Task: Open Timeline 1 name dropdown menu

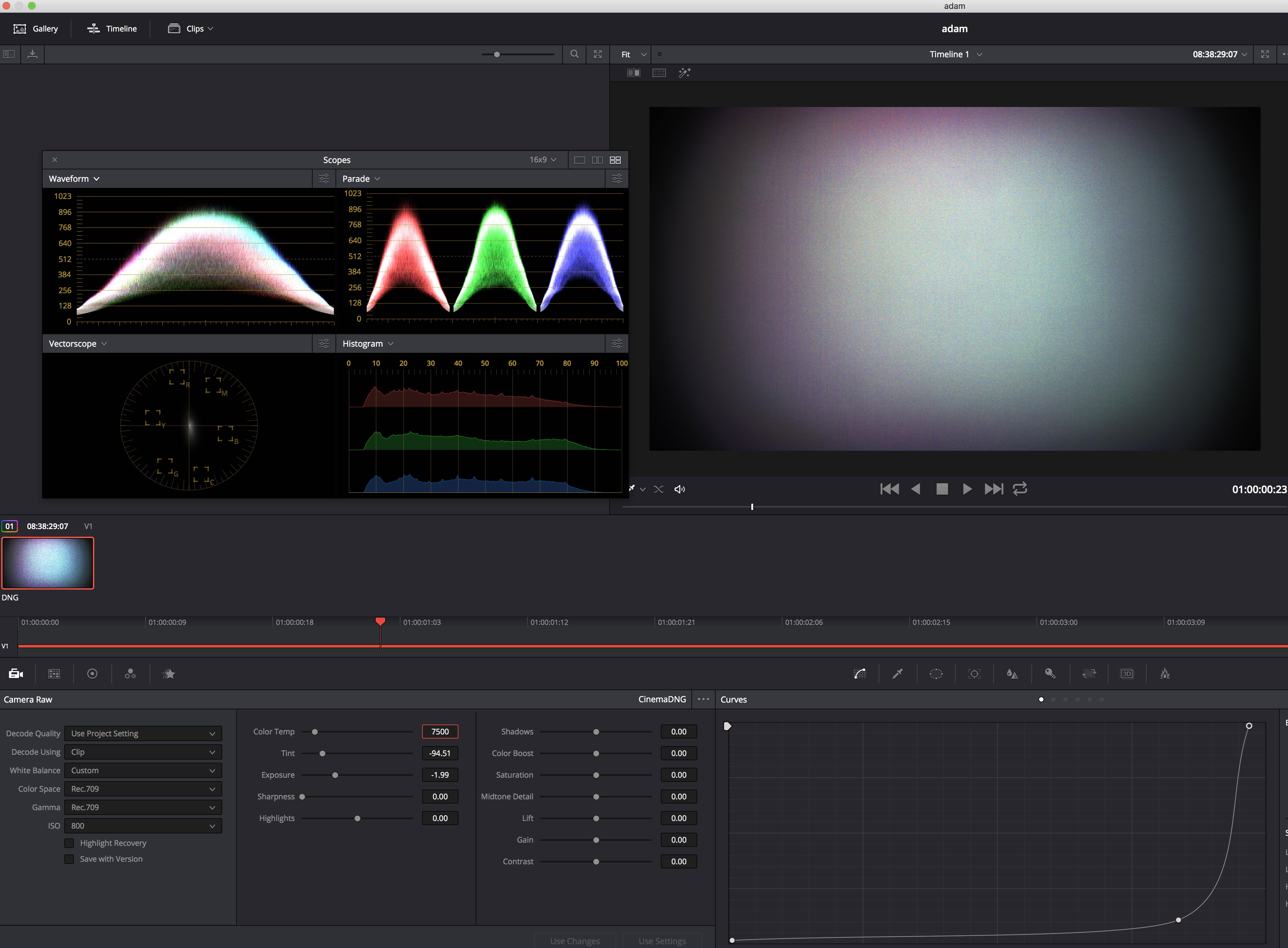Action: click(956, 54)
